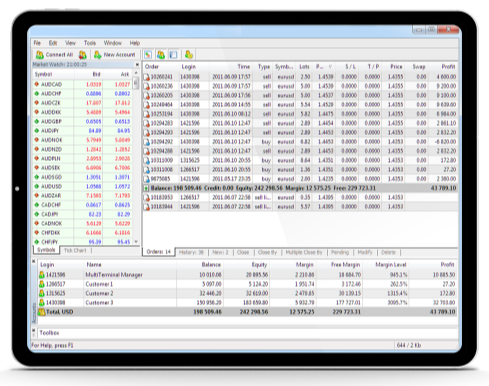Click the AUDCAD symbol arrow icon

tap(37, 84)
